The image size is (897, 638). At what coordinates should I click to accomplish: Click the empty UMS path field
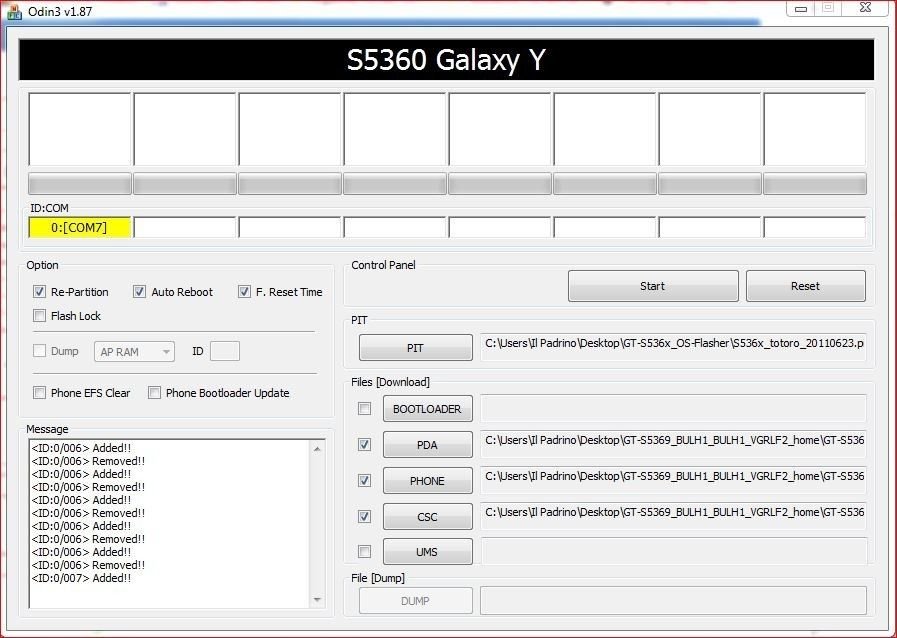click(x=673, y=550)
